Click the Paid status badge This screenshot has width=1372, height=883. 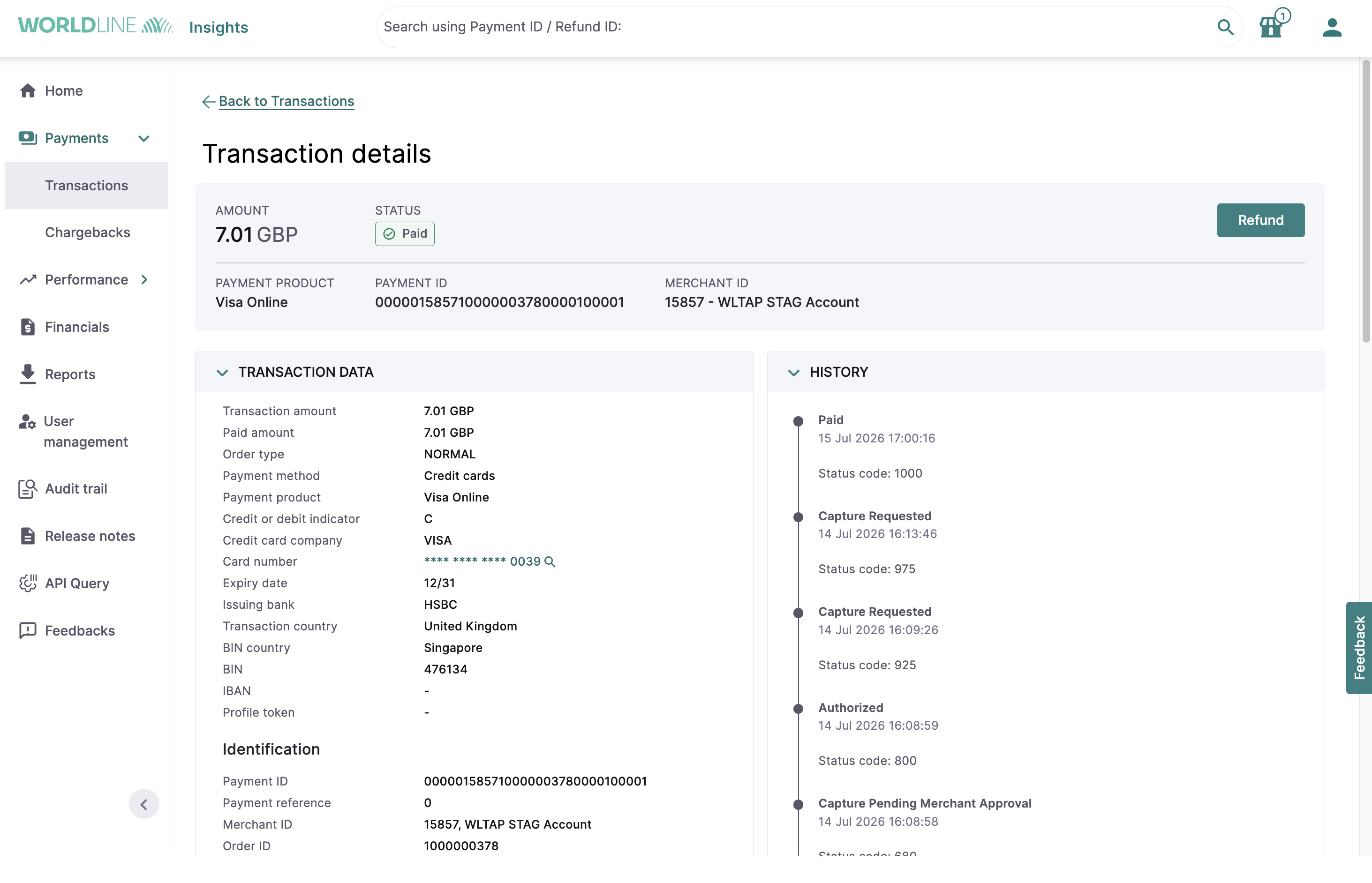pyautogui.click(x=404, y=234)
